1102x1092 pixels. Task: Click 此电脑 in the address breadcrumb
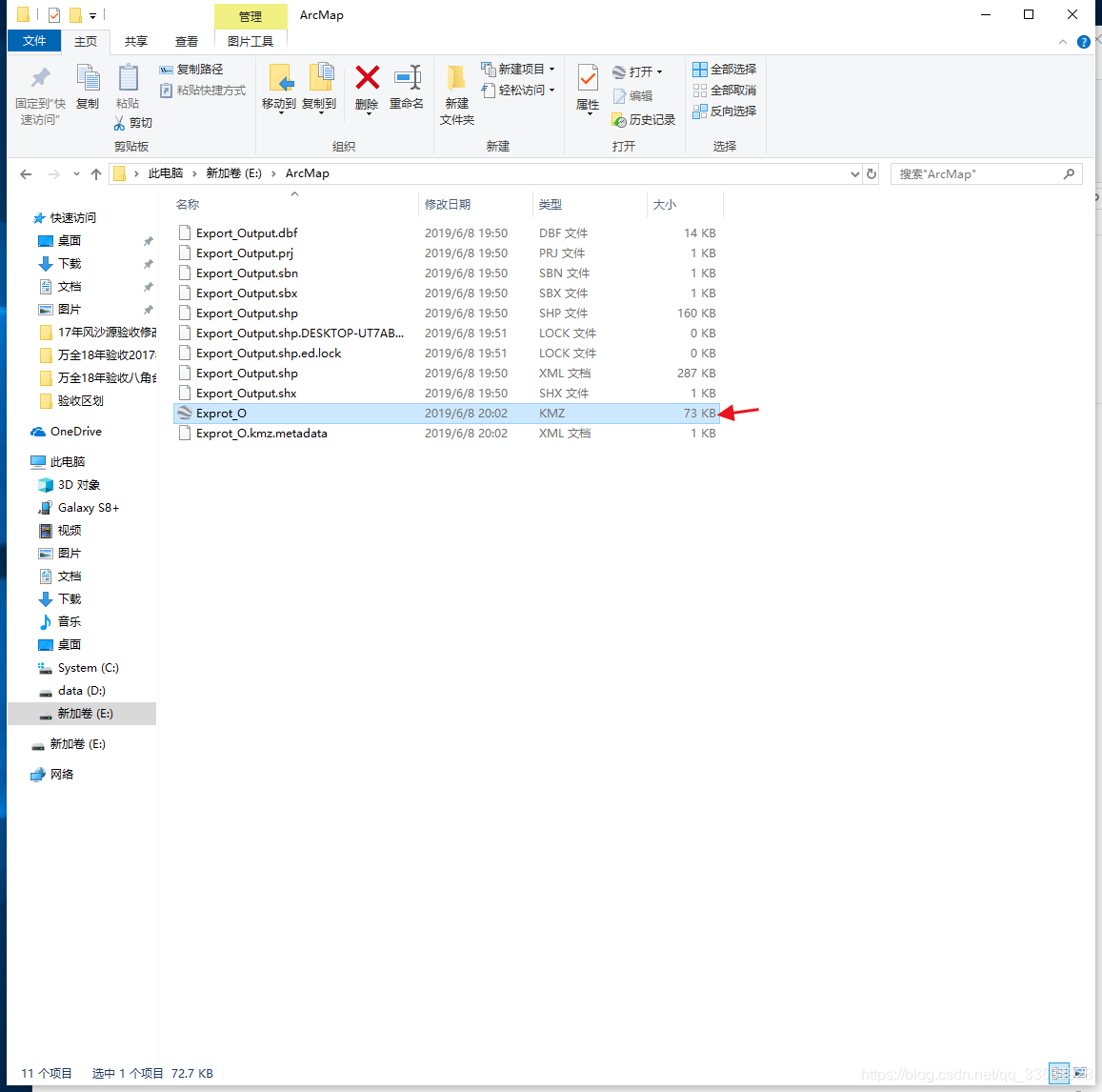coord(165,173)
